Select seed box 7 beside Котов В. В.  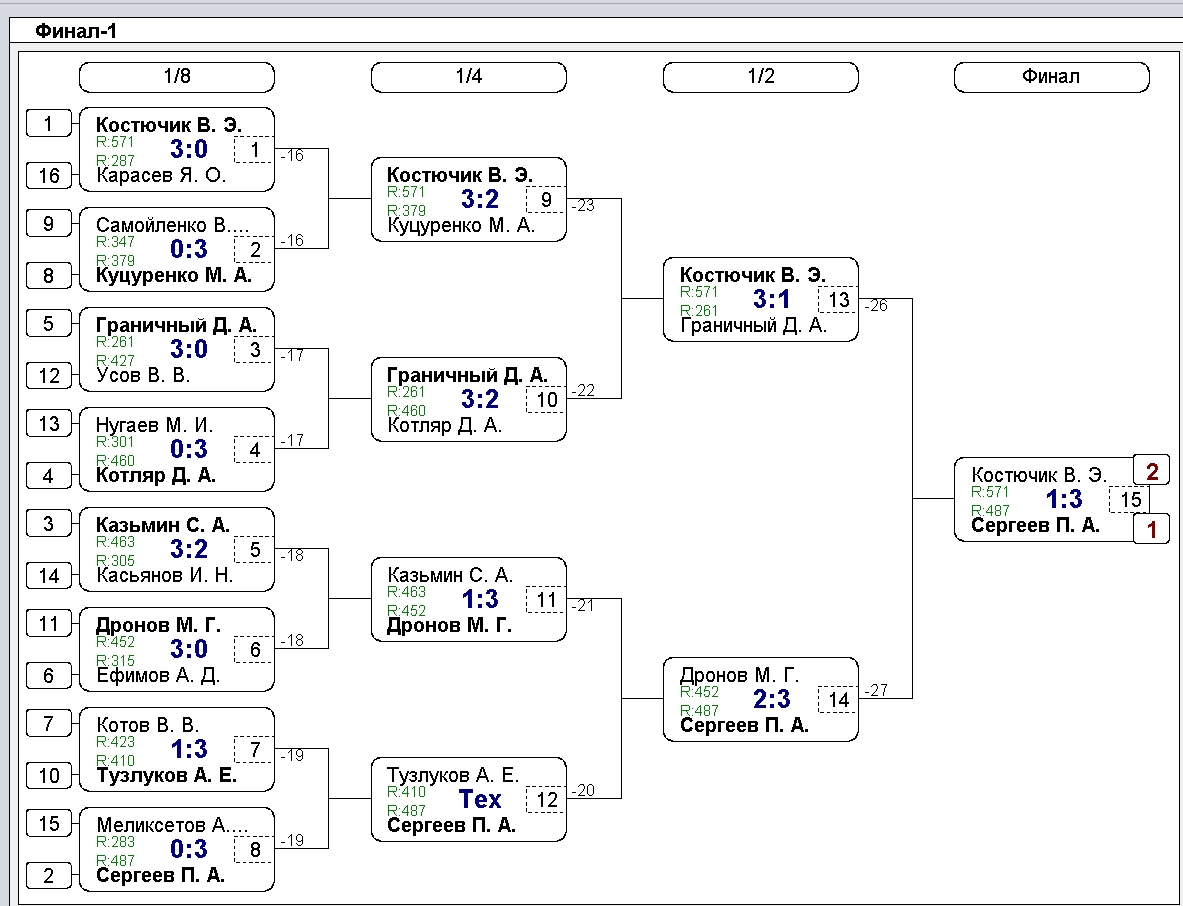(x=48, y=724)
